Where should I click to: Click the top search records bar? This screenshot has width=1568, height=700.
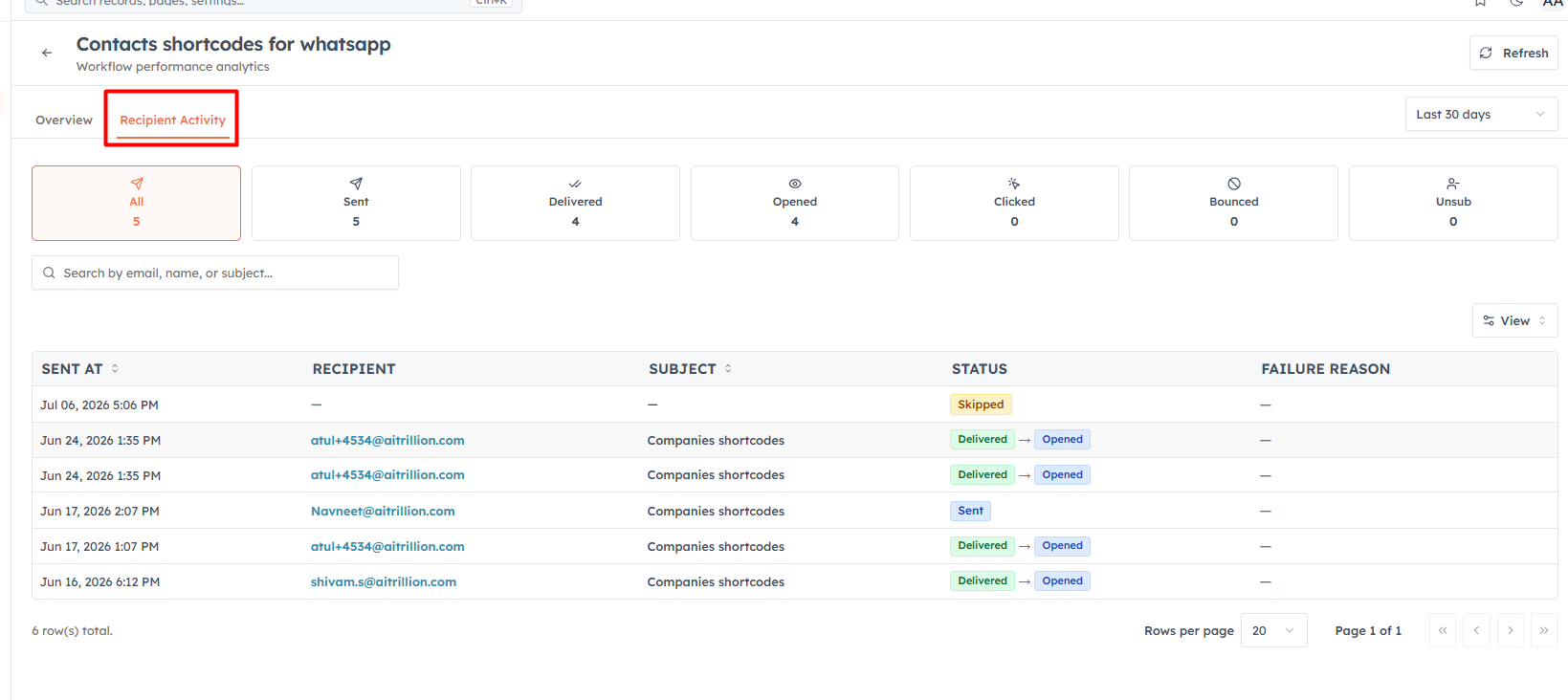[x=274, y=4]
